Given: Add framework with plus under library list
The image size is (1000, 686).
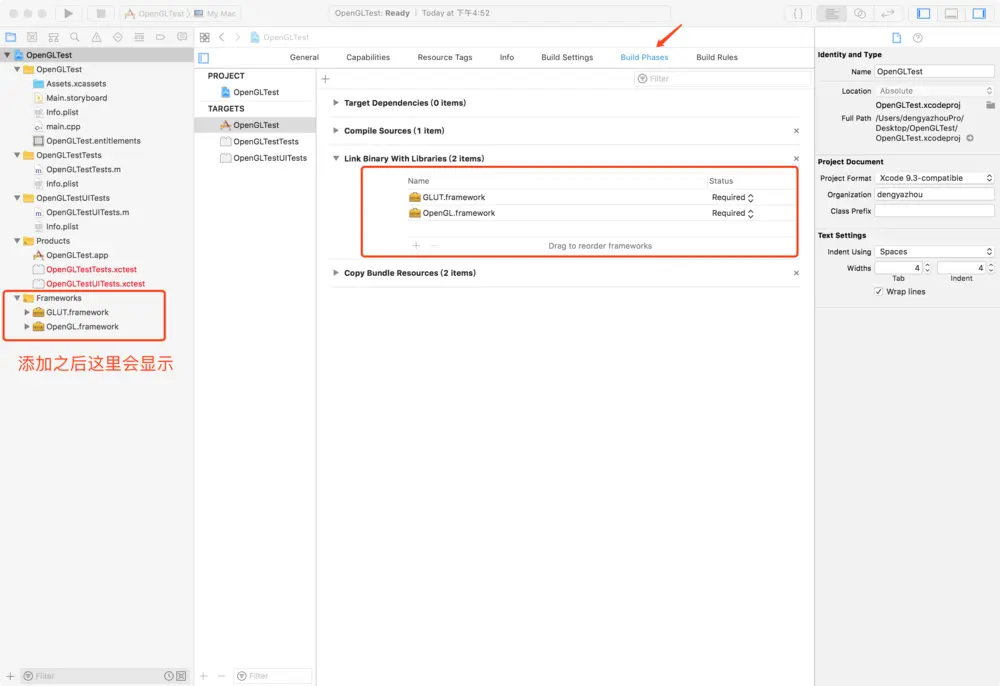Looking at the screenshot, I should pos(416,245).
